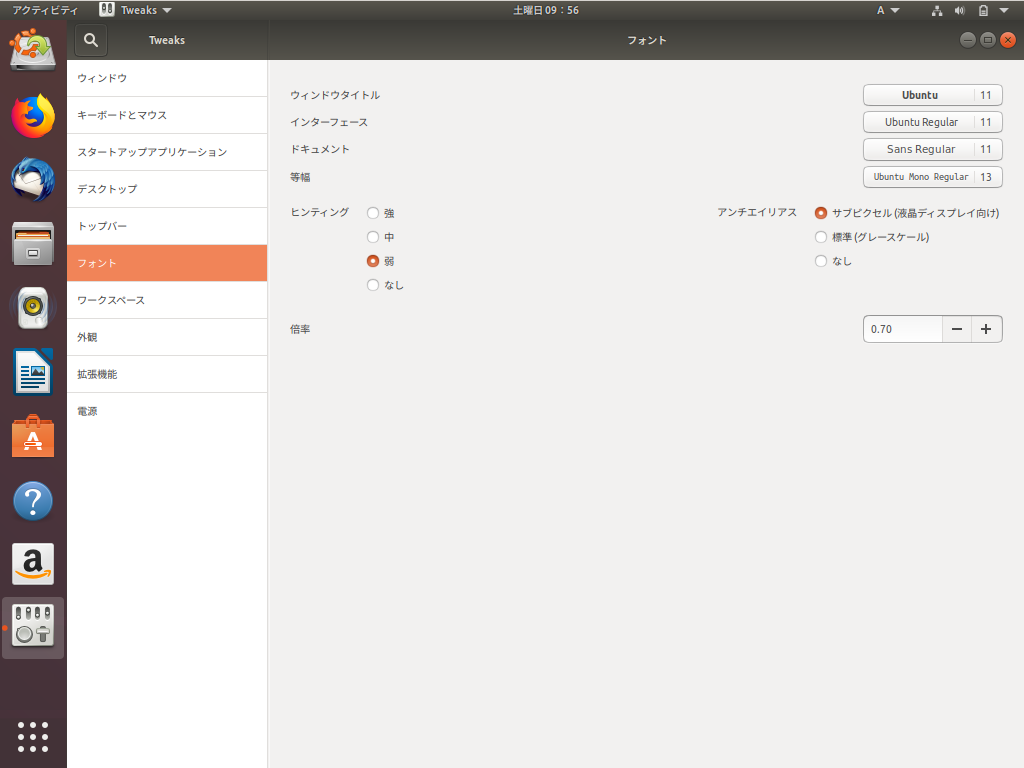Open the system menu arrow

1004,10
